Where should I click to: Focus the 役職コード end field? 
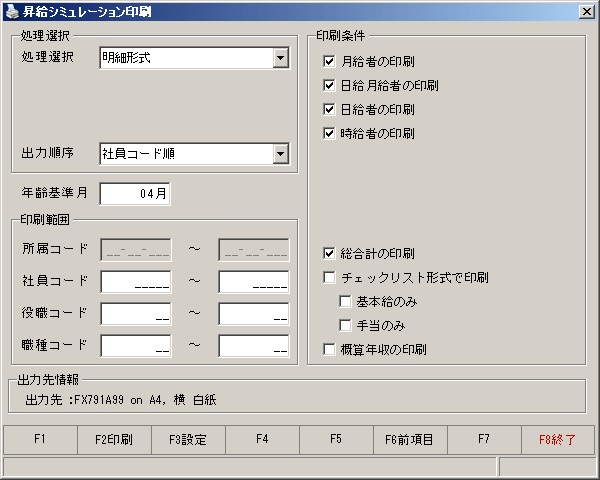click(x=254, y=314)
